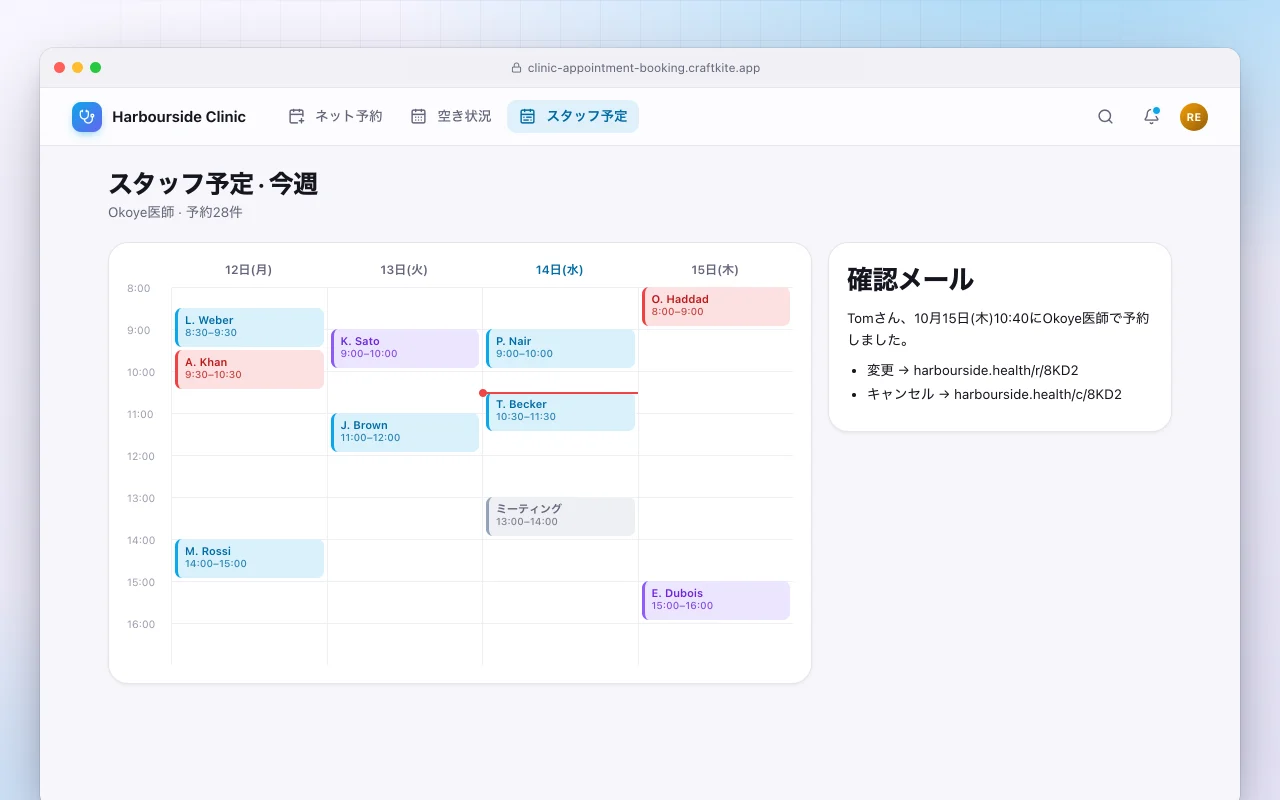
Task: Open T. Becker 10:30–11:30 appointment
Action: tap(560, 411)
